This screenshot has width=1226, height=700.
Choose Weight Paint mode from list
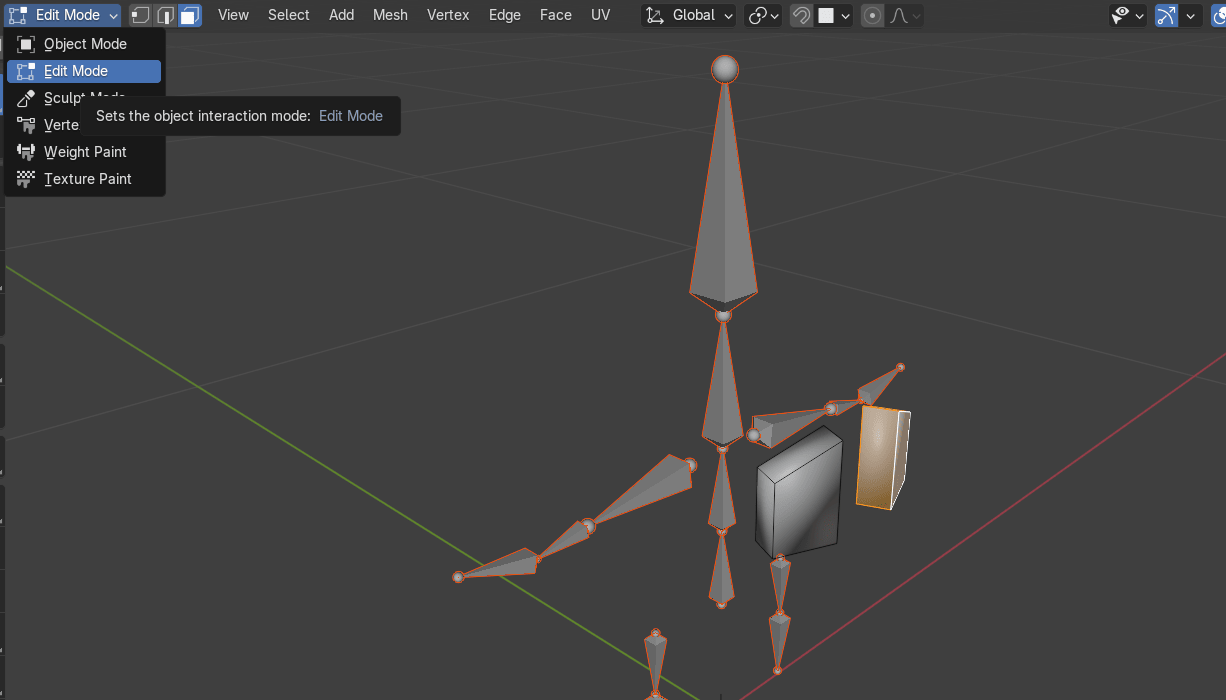click(85, 152)
